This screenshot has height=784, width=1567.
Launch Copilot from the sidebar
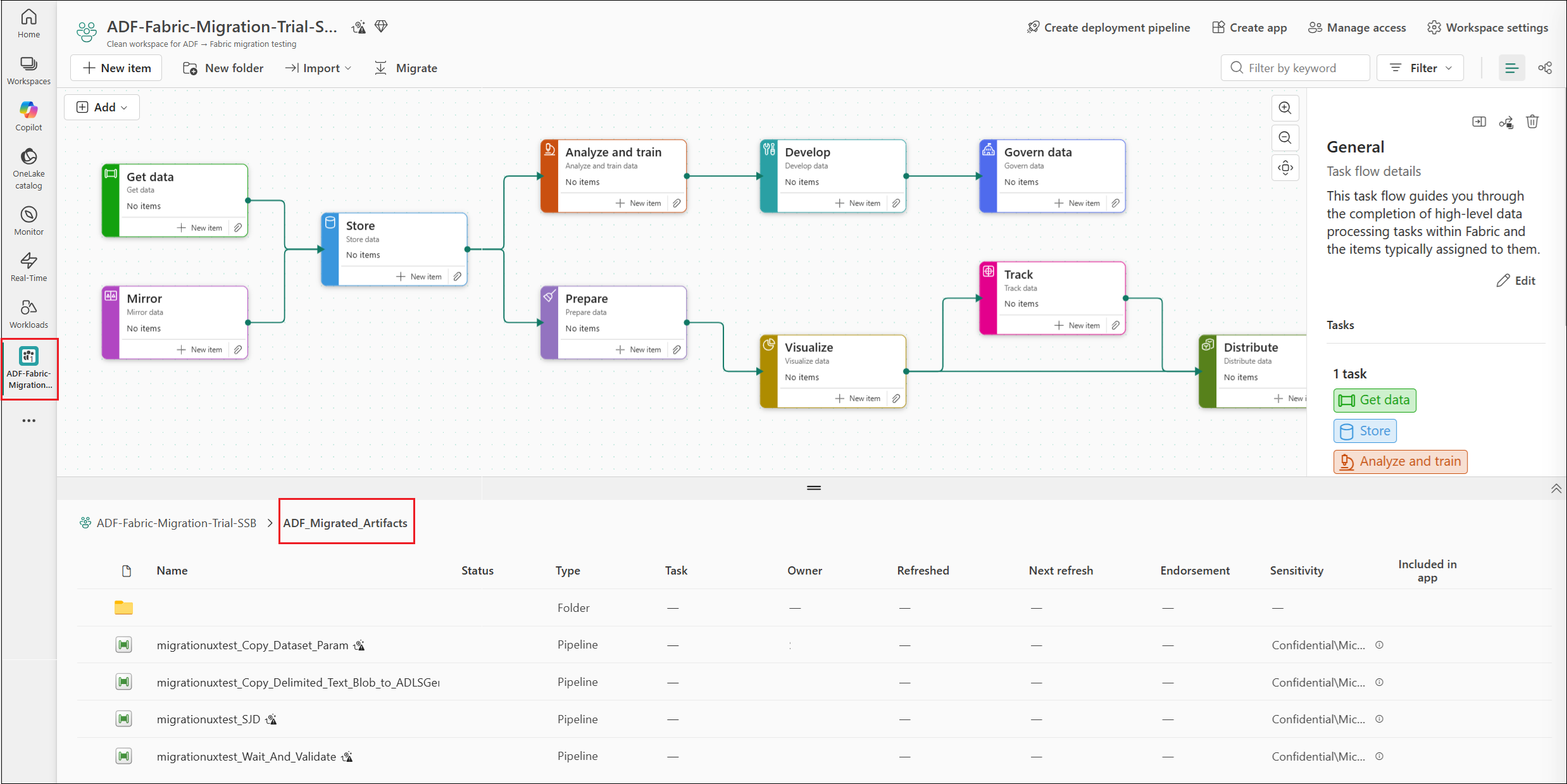pos(28,116)
